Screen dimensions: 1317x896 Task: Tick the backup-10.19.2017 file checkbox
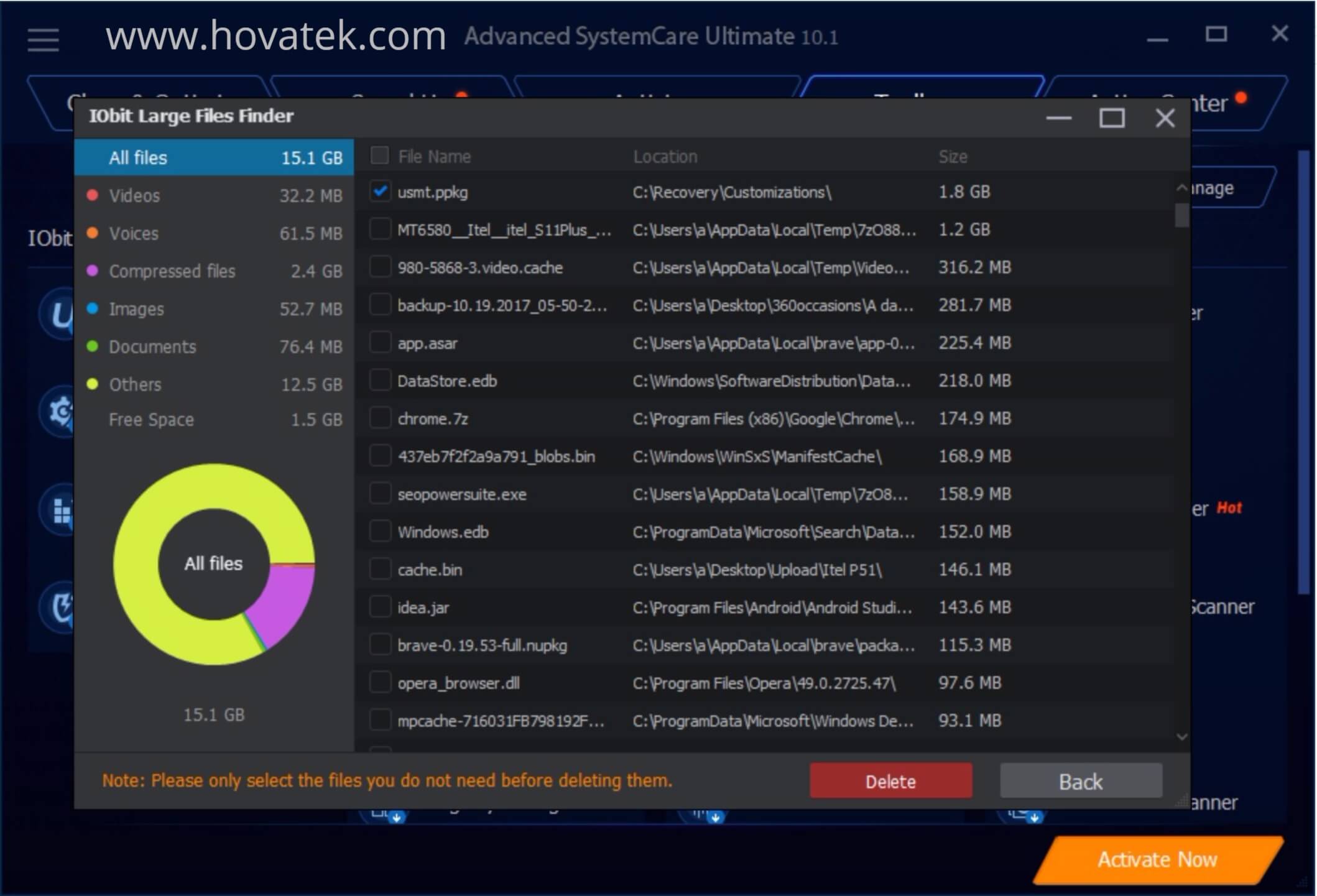[379, 305]
